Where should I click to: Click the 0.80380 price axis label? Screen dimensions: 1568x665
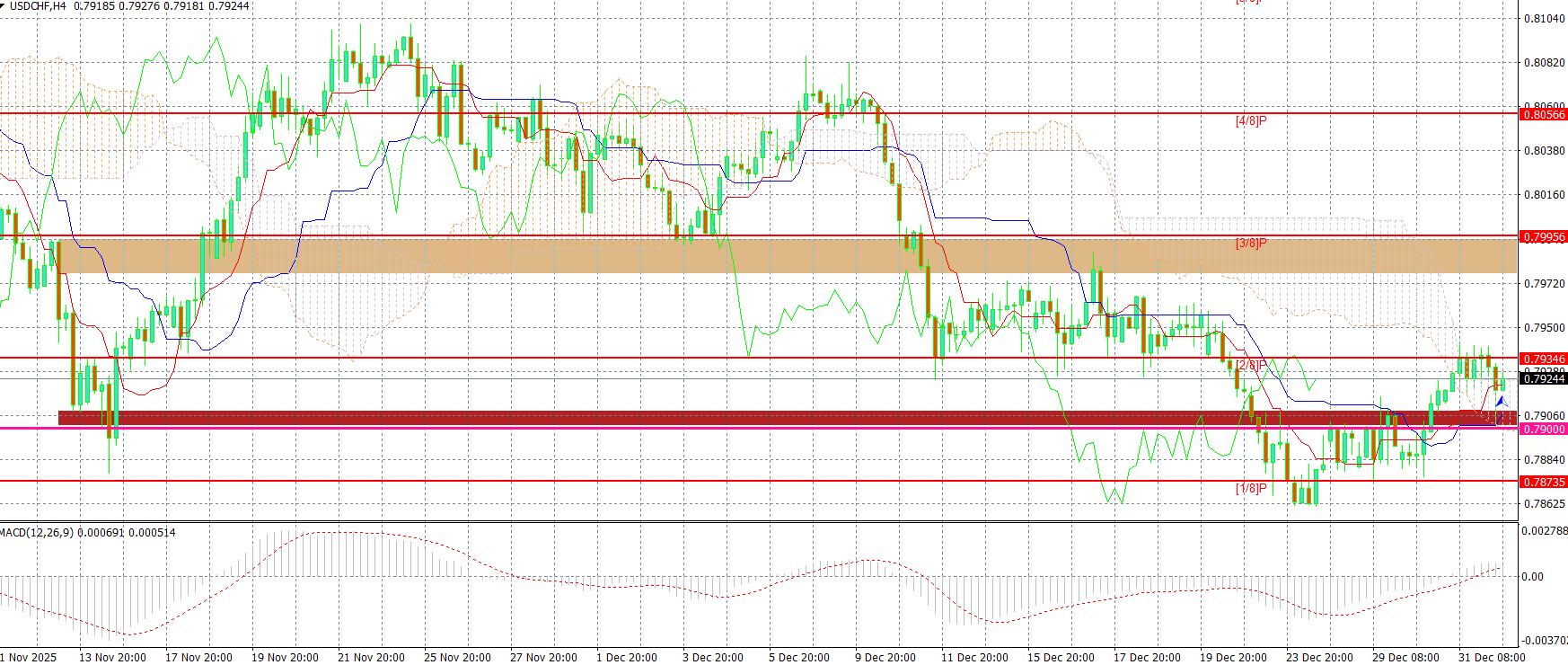(x=1544, y=151)
